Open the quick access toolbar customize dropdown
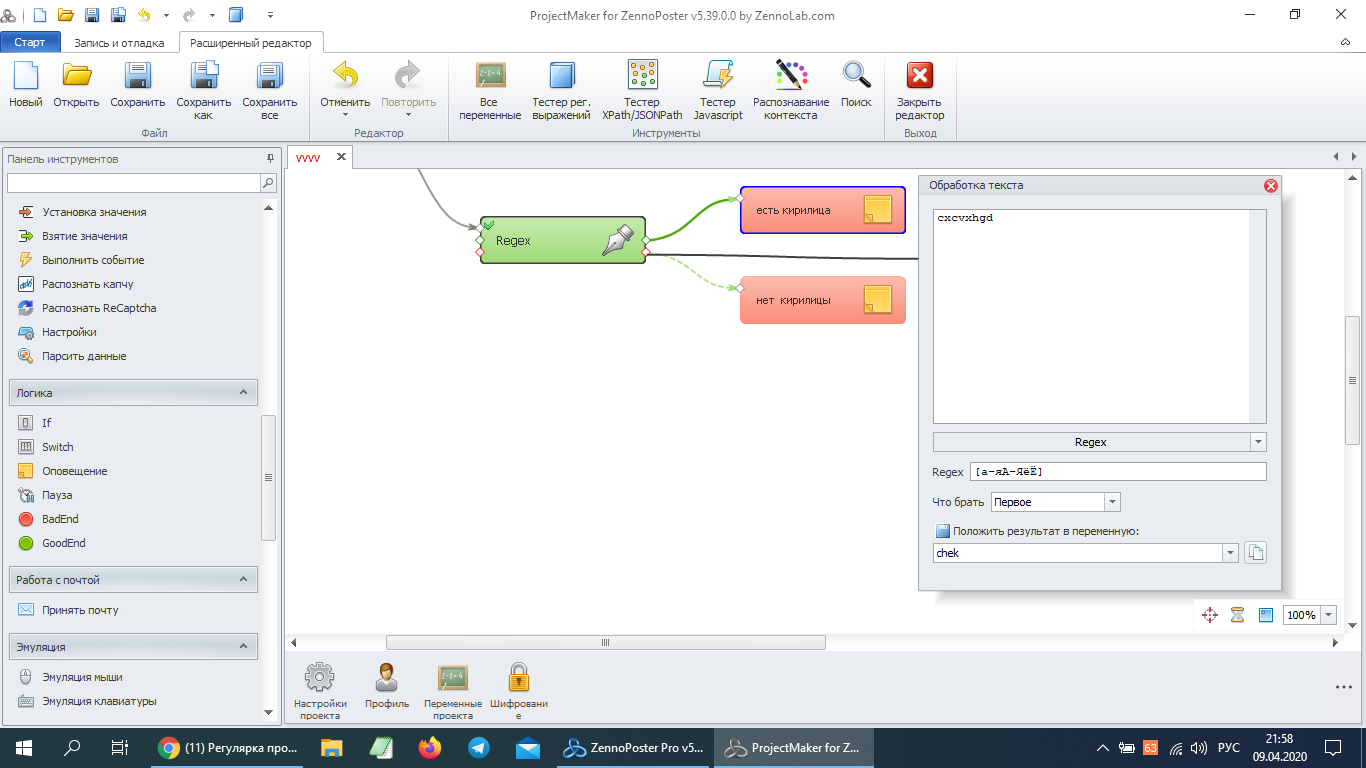The image size is (1366, 768). point(271,15)
